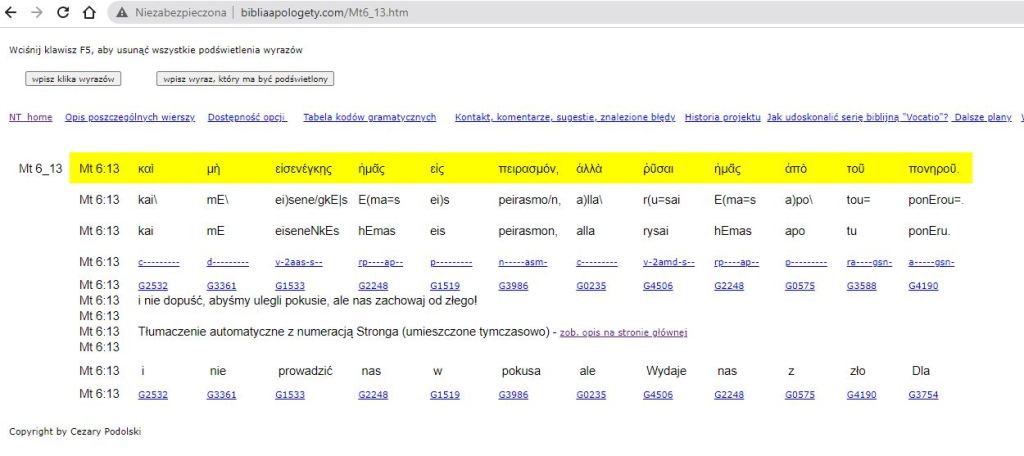Open 'Opis poszczególnych wierszy' link
The width and height of the screenshot is (1024, 456).
(130, 117)
